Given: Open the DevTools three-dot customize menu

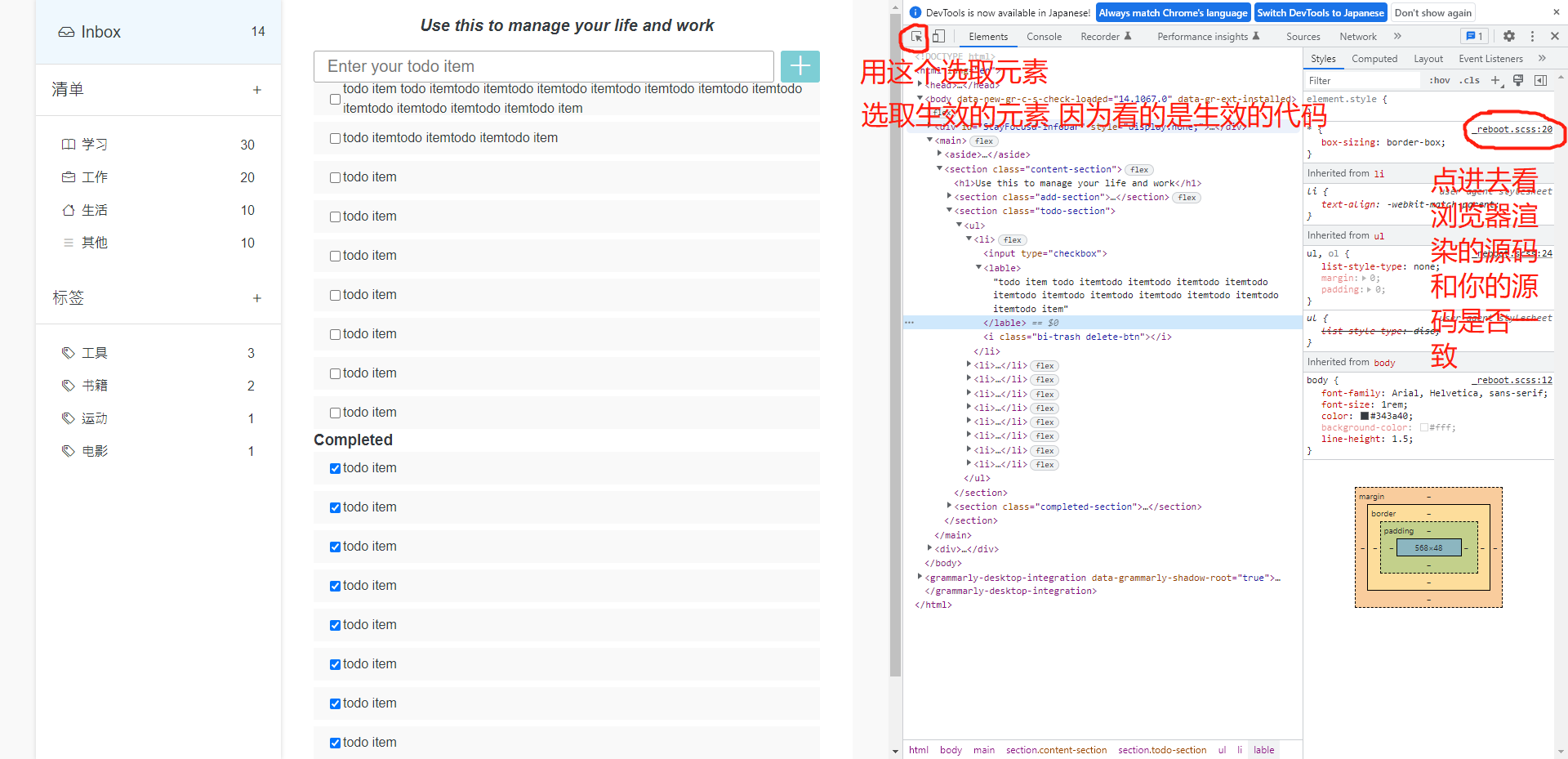Looking at the screenshot, I should [1532, 36].
